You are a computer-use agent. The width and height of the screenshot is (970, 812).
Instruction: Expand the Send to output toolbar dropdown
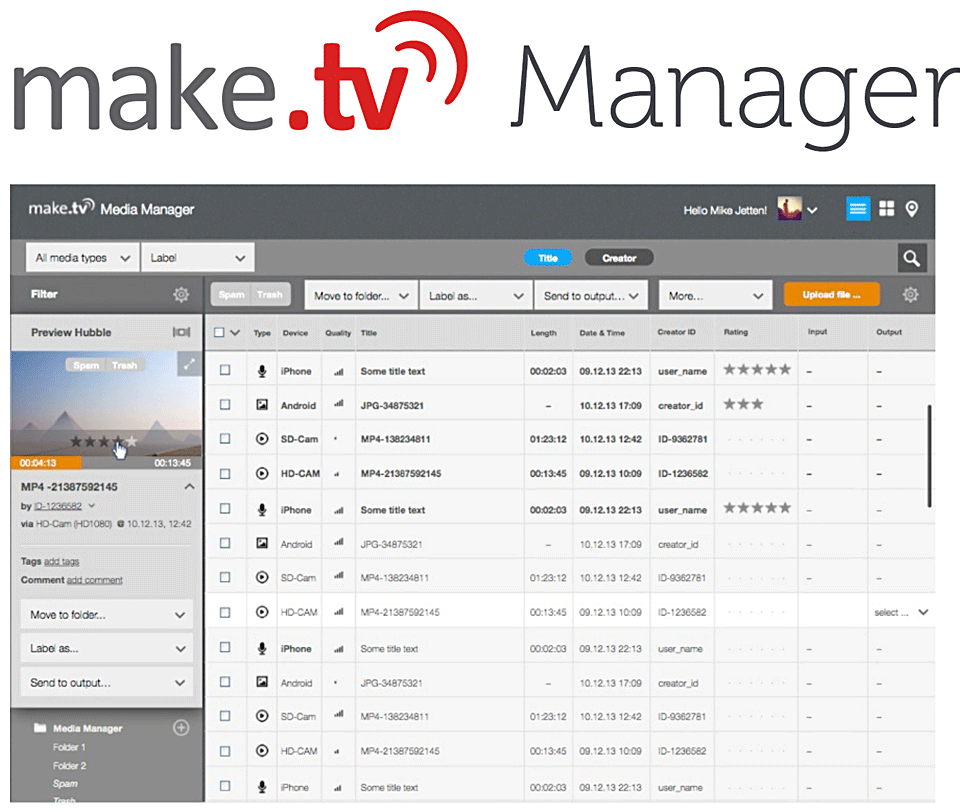pyautogui.click(x=590, y=296)
